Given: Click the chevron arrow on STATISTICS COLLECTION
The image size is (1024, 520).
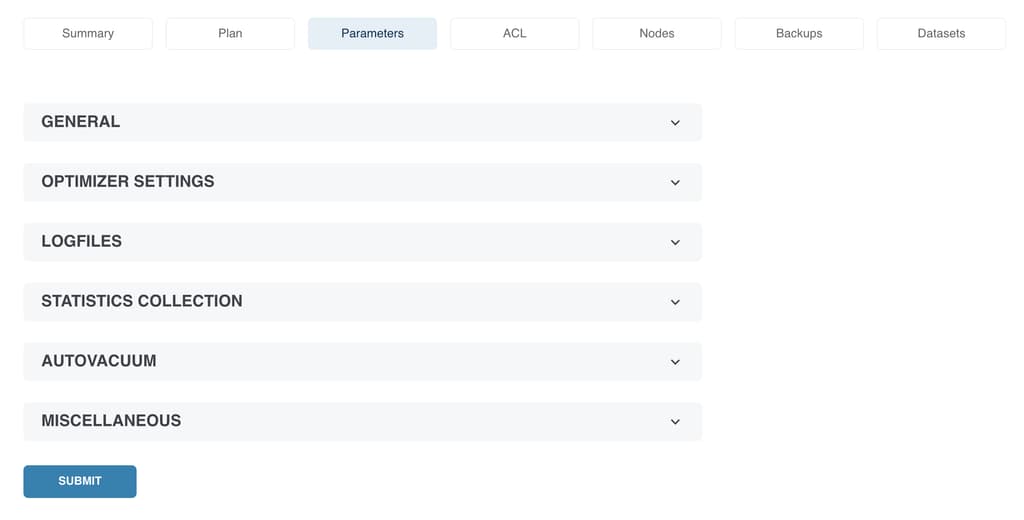Looking at the screenshot, I should click(675, 302).
